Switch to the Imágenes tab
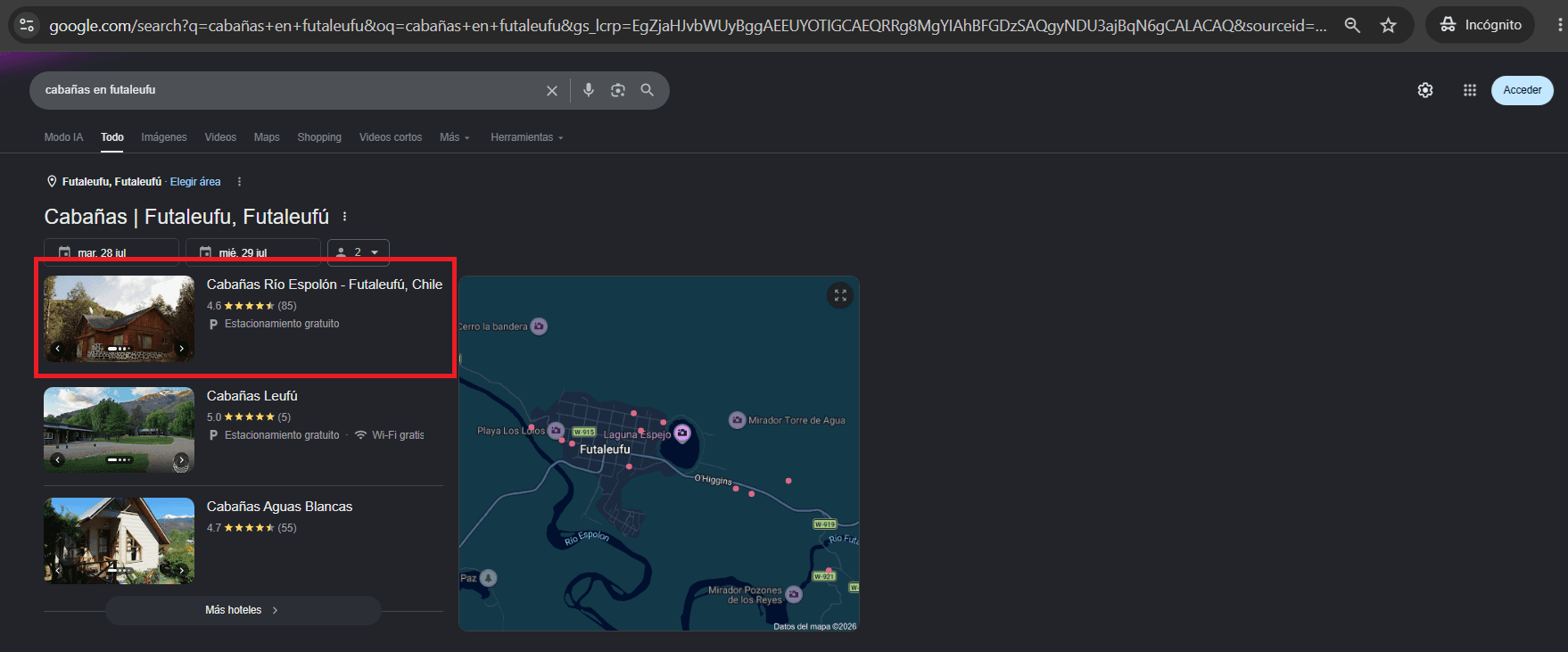Viewport: 1568px width, 652px height. pyautogui.click(x=164, y=137)
